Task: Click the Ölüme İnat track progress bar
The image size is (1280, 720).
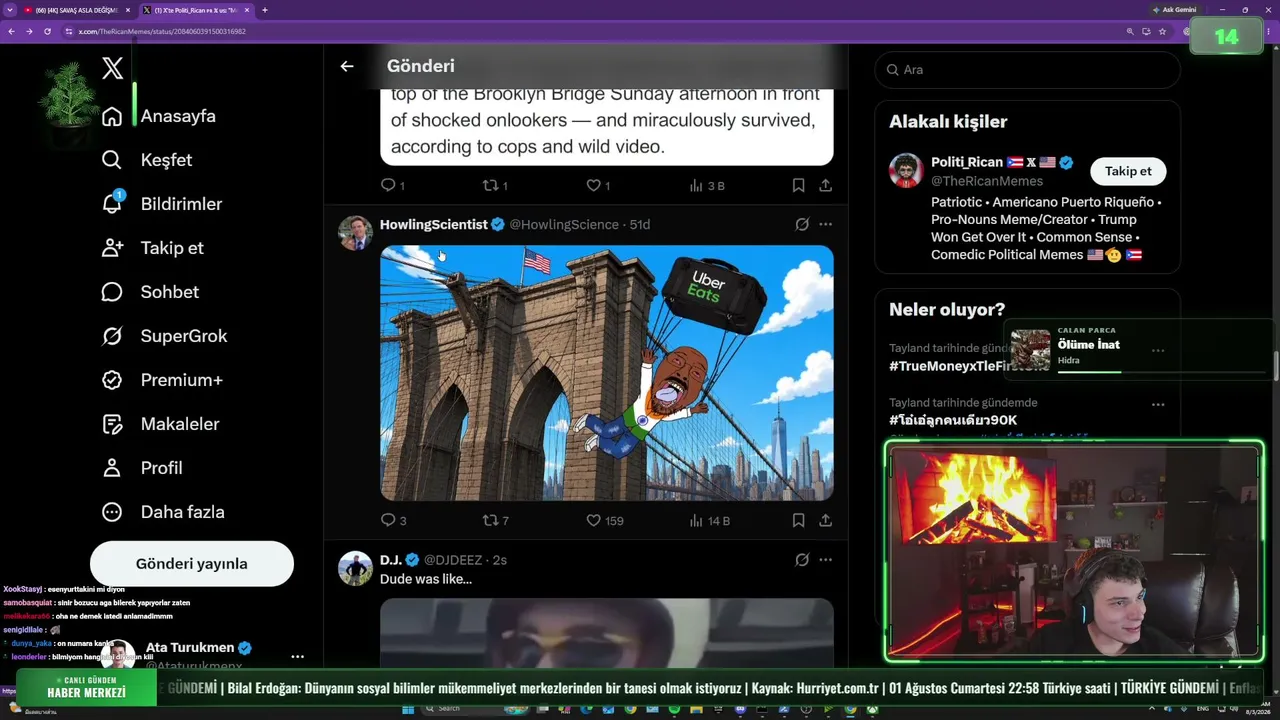Action: coord(1161,372)
